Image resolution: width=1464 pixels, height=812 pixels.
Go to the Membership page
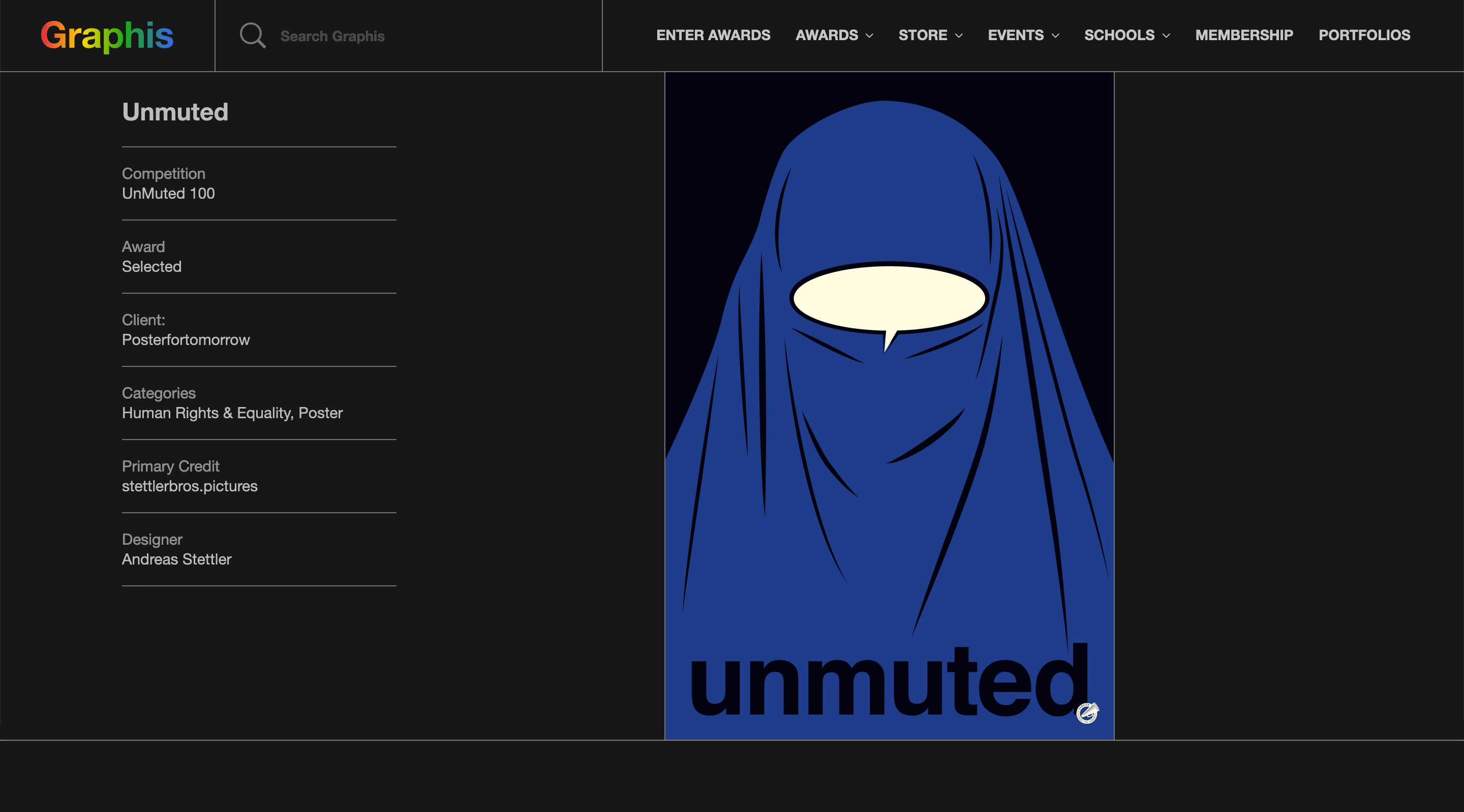coord(1244,35)
